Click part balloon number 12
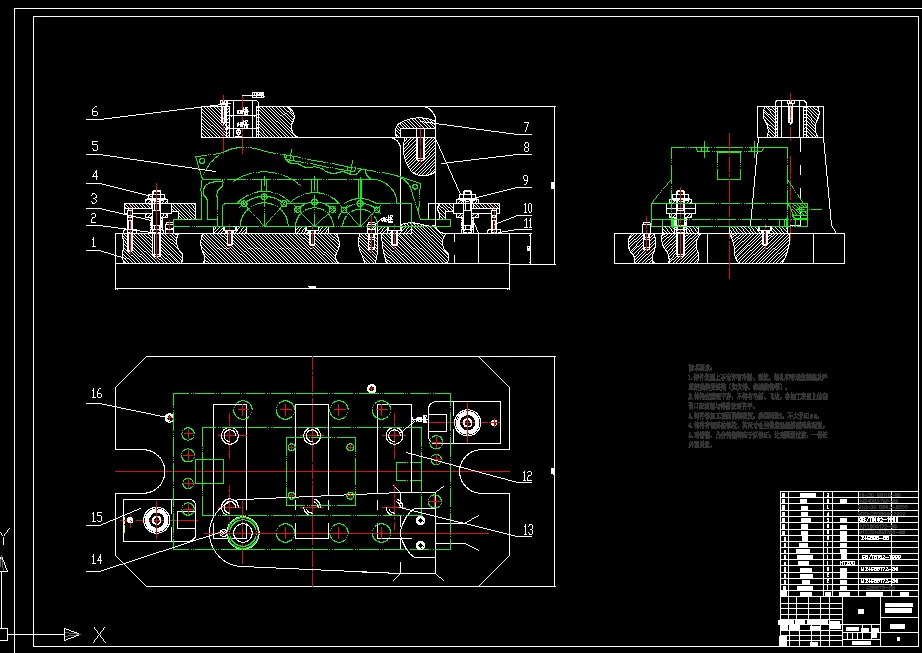 [527, 476]
